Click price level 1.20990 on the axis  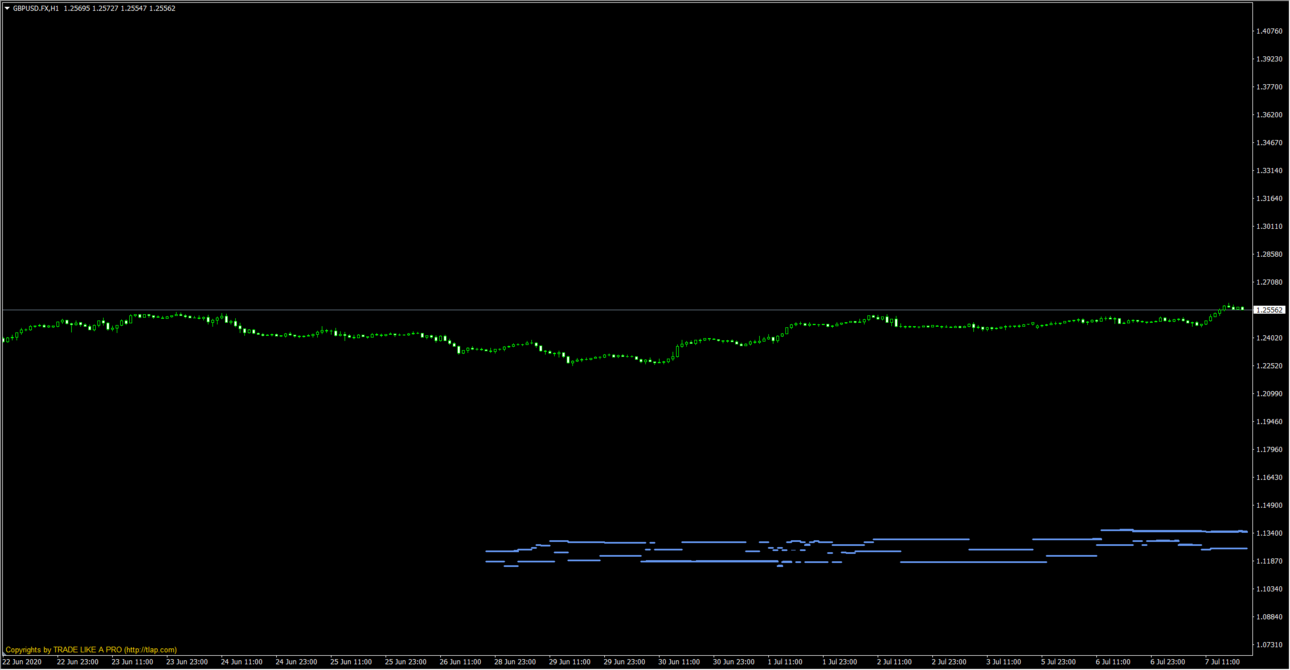click(x=1270, y=394)
